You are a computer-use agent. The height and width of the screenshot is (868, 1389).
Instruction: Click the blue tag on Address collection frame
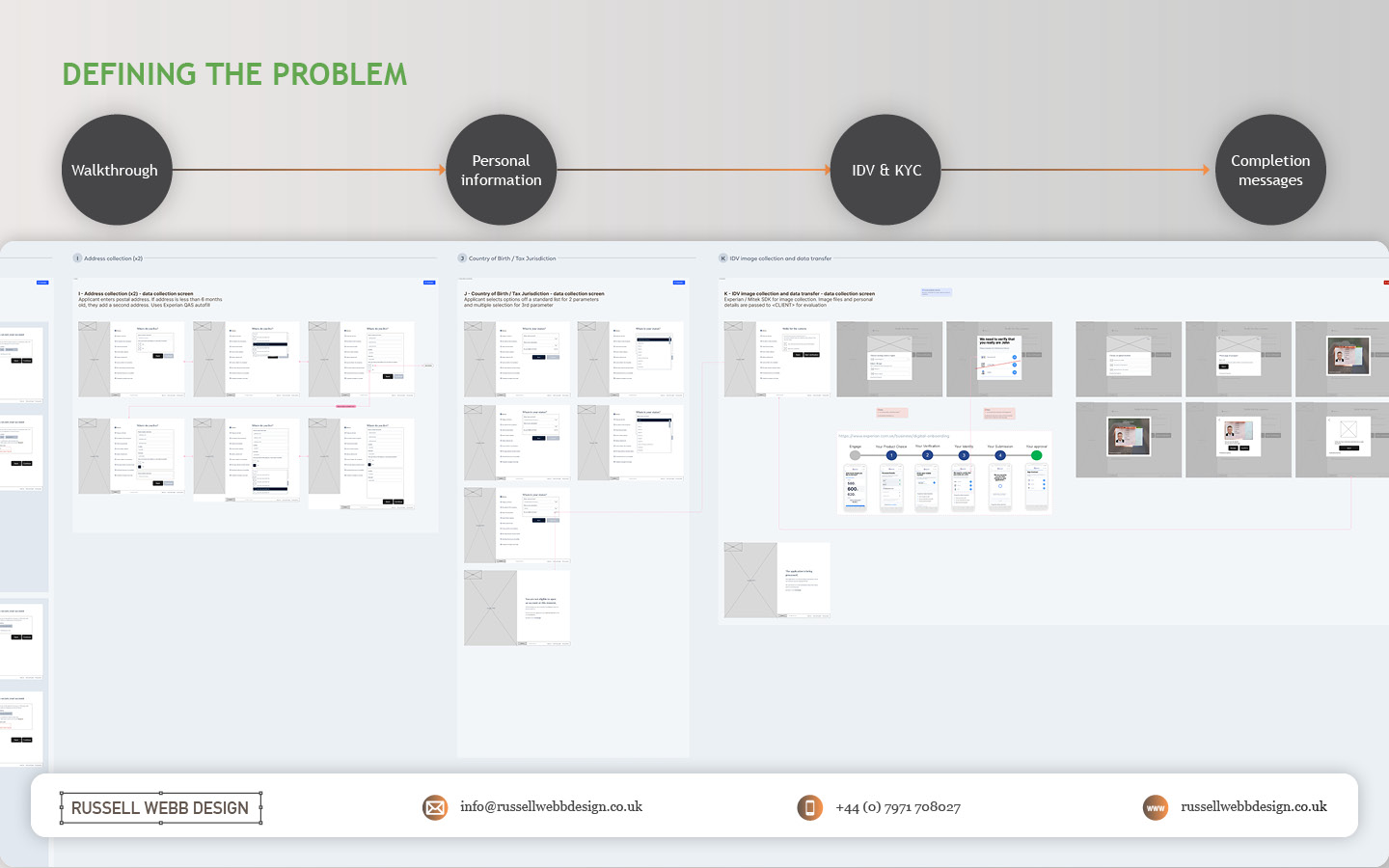(429, 283)
